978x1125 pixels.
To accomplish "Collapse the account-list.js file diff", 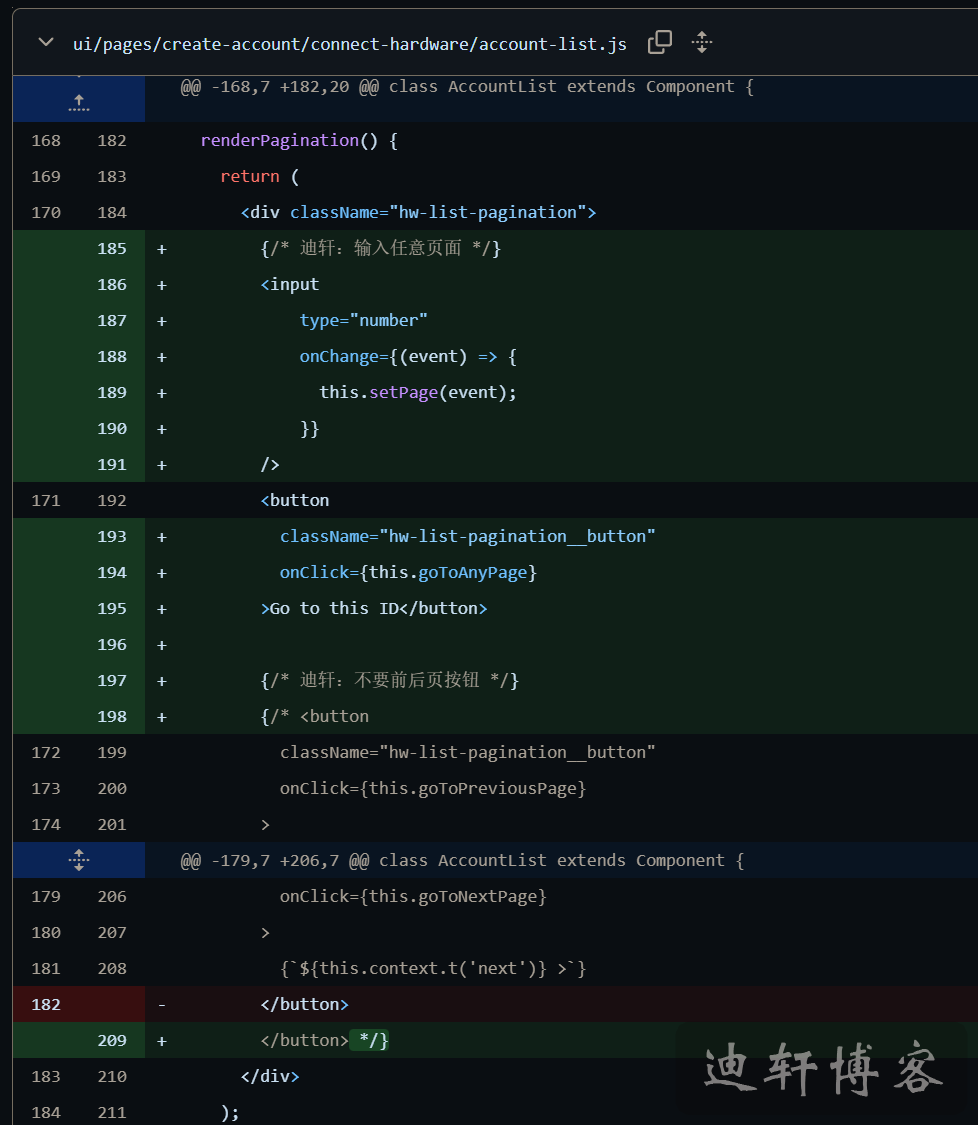I will click(45, 42).
